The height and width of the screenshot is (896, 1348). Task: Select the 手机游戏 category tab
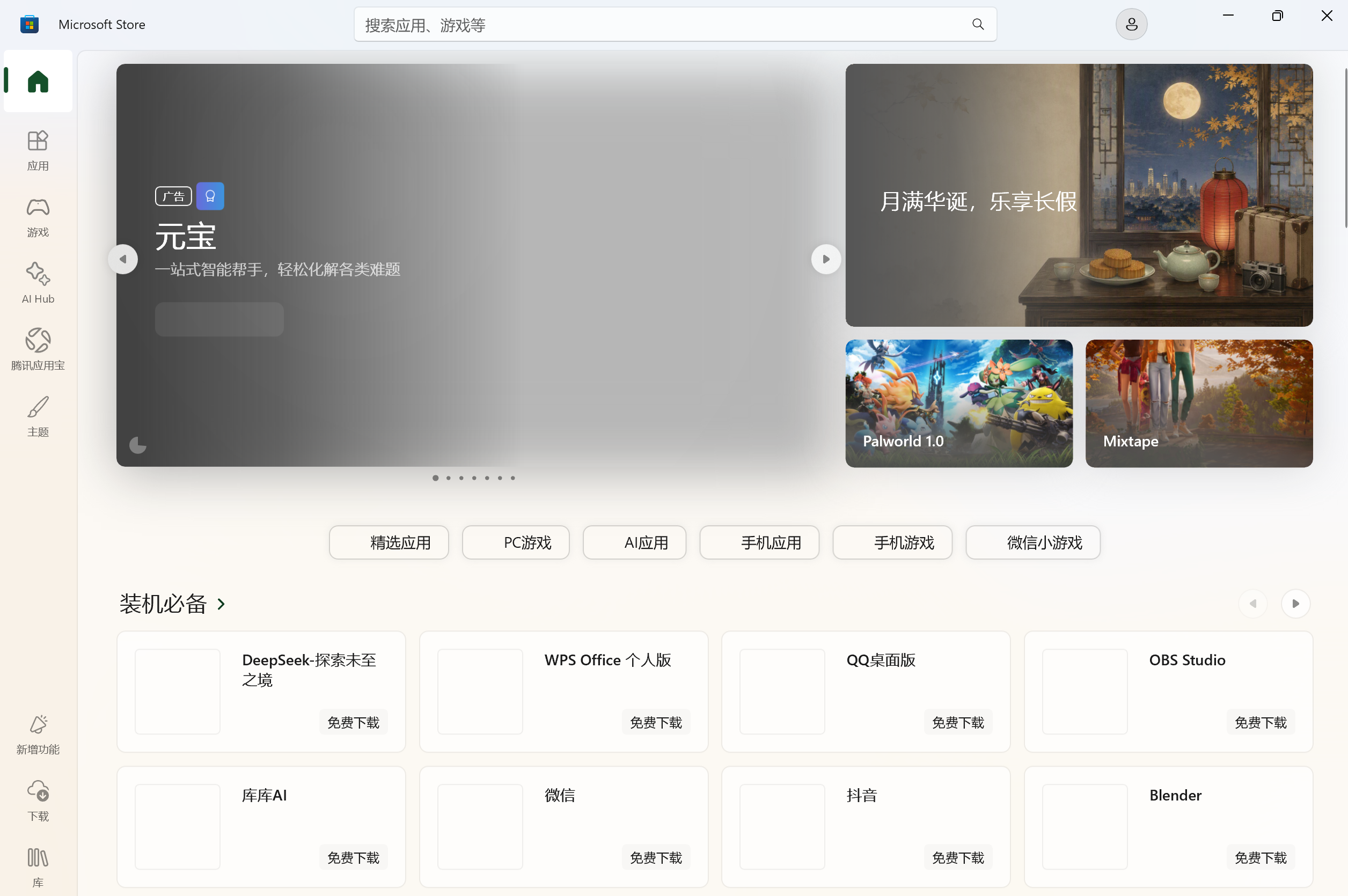tap(892, 543)
